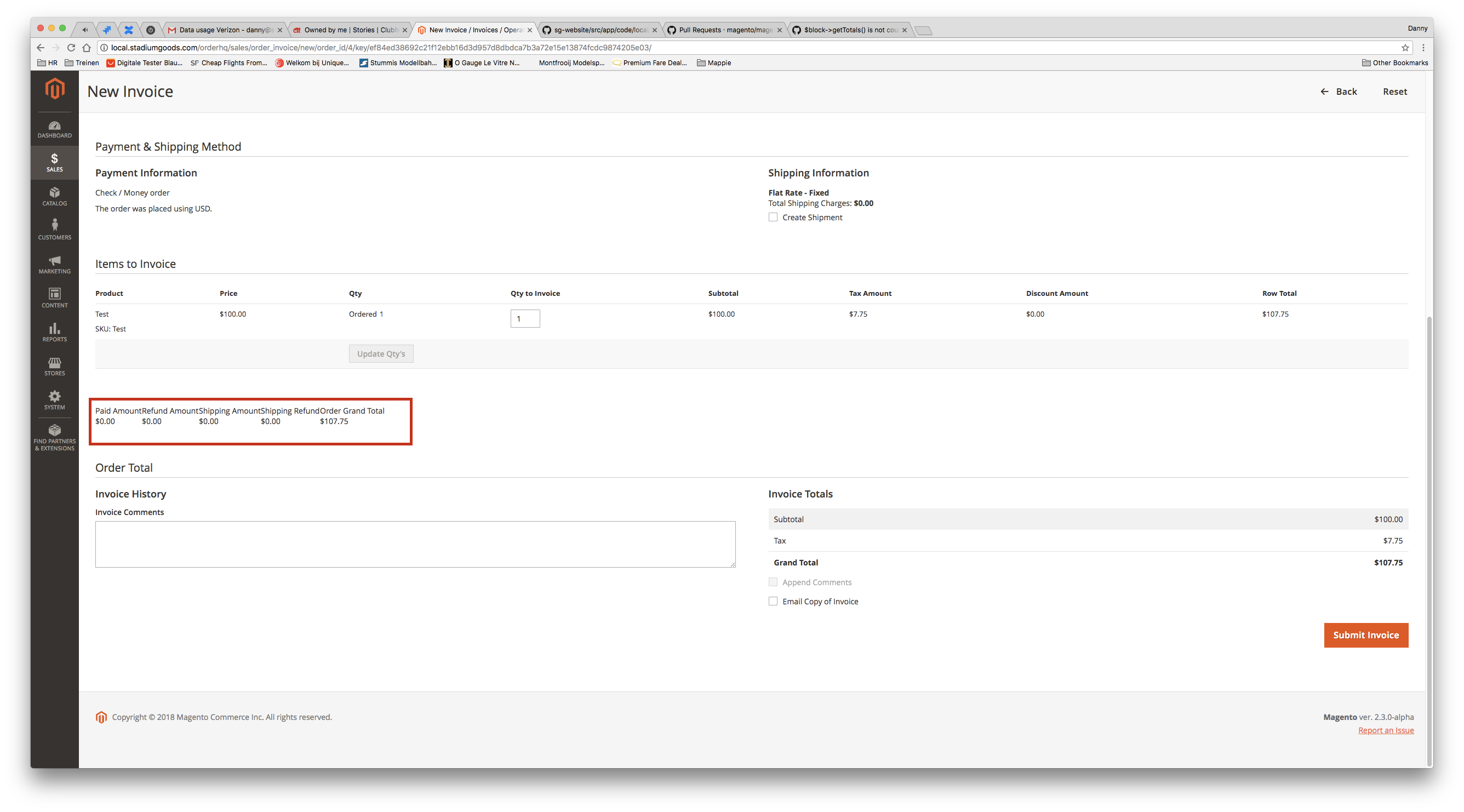This screenshot has height=812, width=1464.
Task: Open Welkom bij Unique bookmark
Action: coord(312,63)
